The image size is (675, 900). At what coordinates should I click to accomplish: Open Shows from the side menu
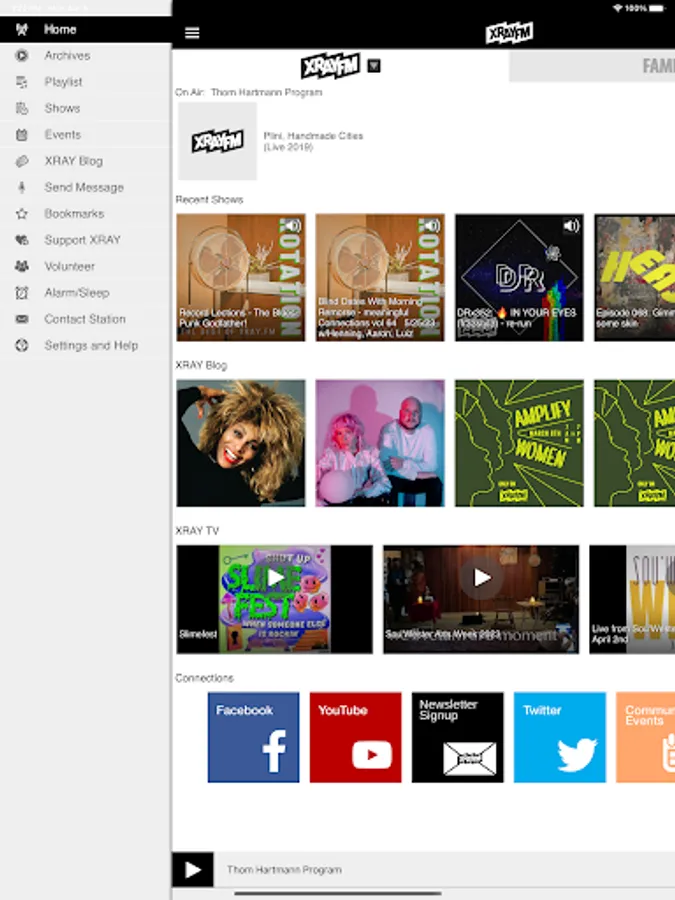click(x=86, y=108)
